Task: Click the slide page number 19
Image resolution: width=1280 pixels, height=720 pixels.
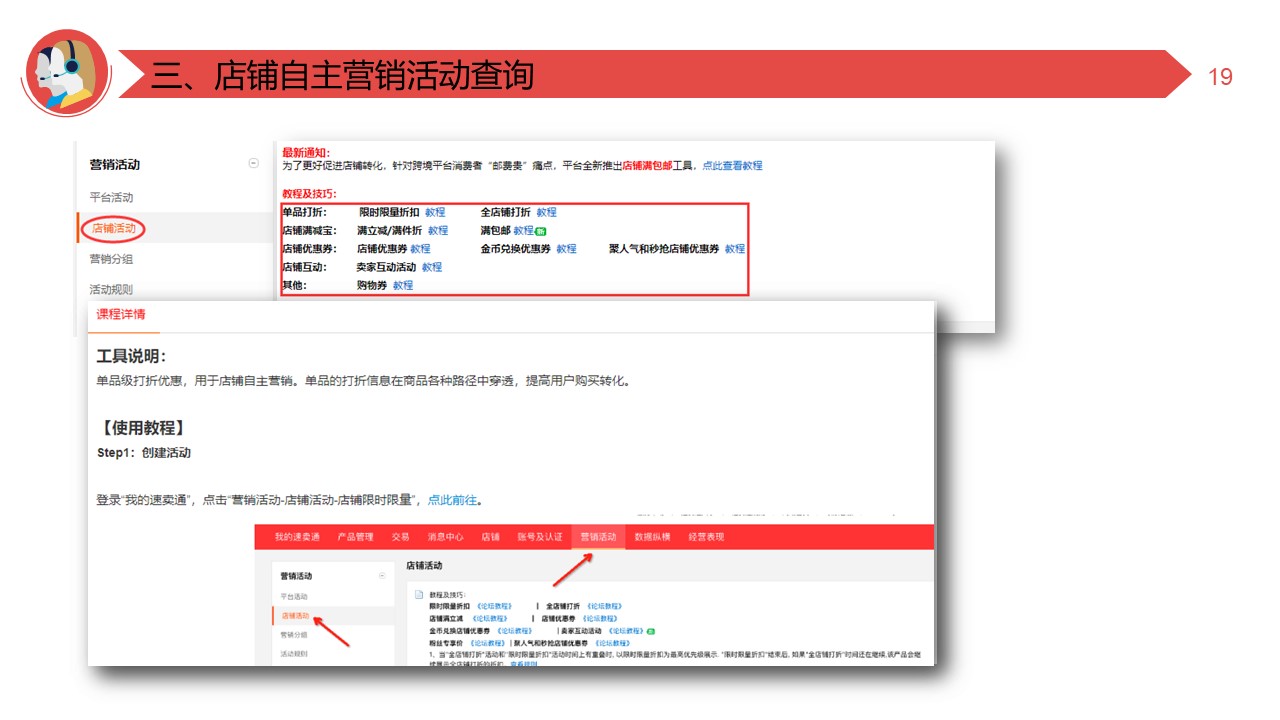Action: [1221, 77]
